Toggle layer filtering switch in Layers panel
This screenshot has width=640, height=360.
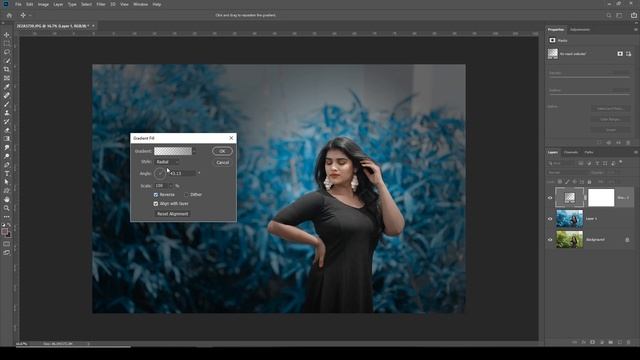point(621,162)
